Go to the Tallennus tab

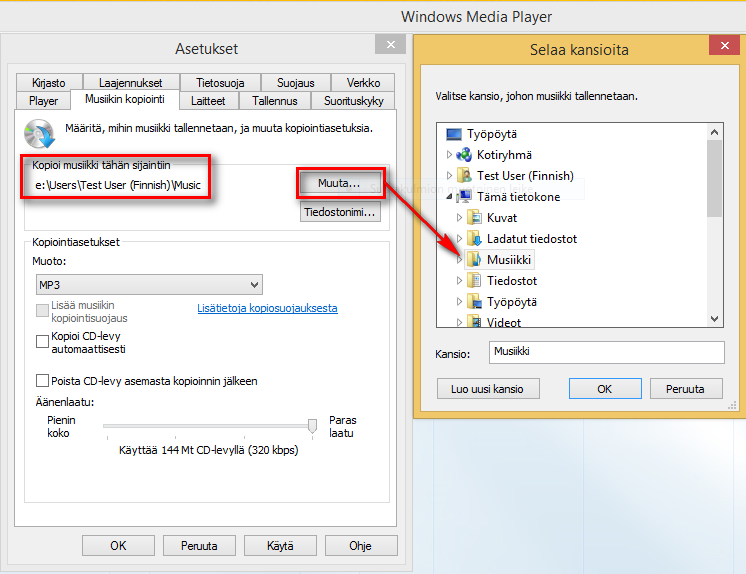(x=275, y=100)
